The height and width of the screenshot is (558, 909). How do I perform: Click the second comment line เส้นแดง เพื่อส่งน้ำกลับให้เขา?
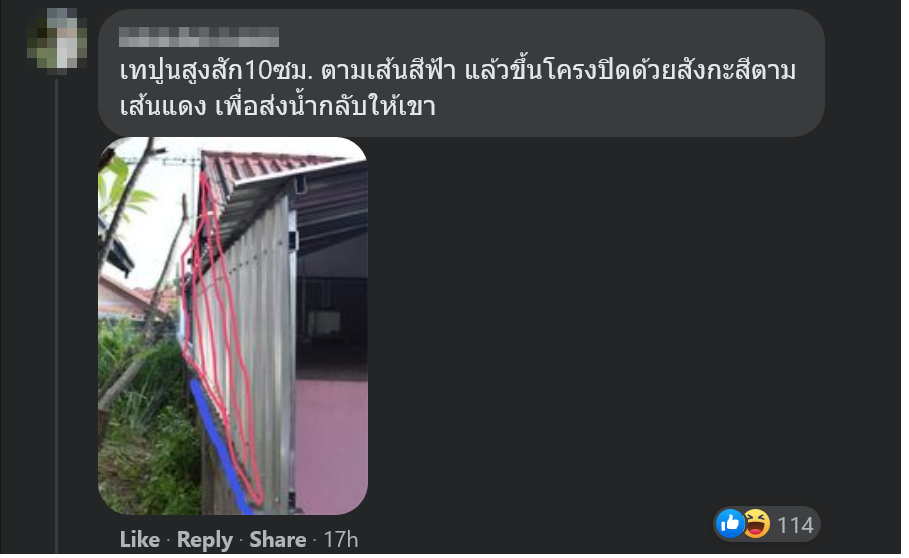click(277, 107)
